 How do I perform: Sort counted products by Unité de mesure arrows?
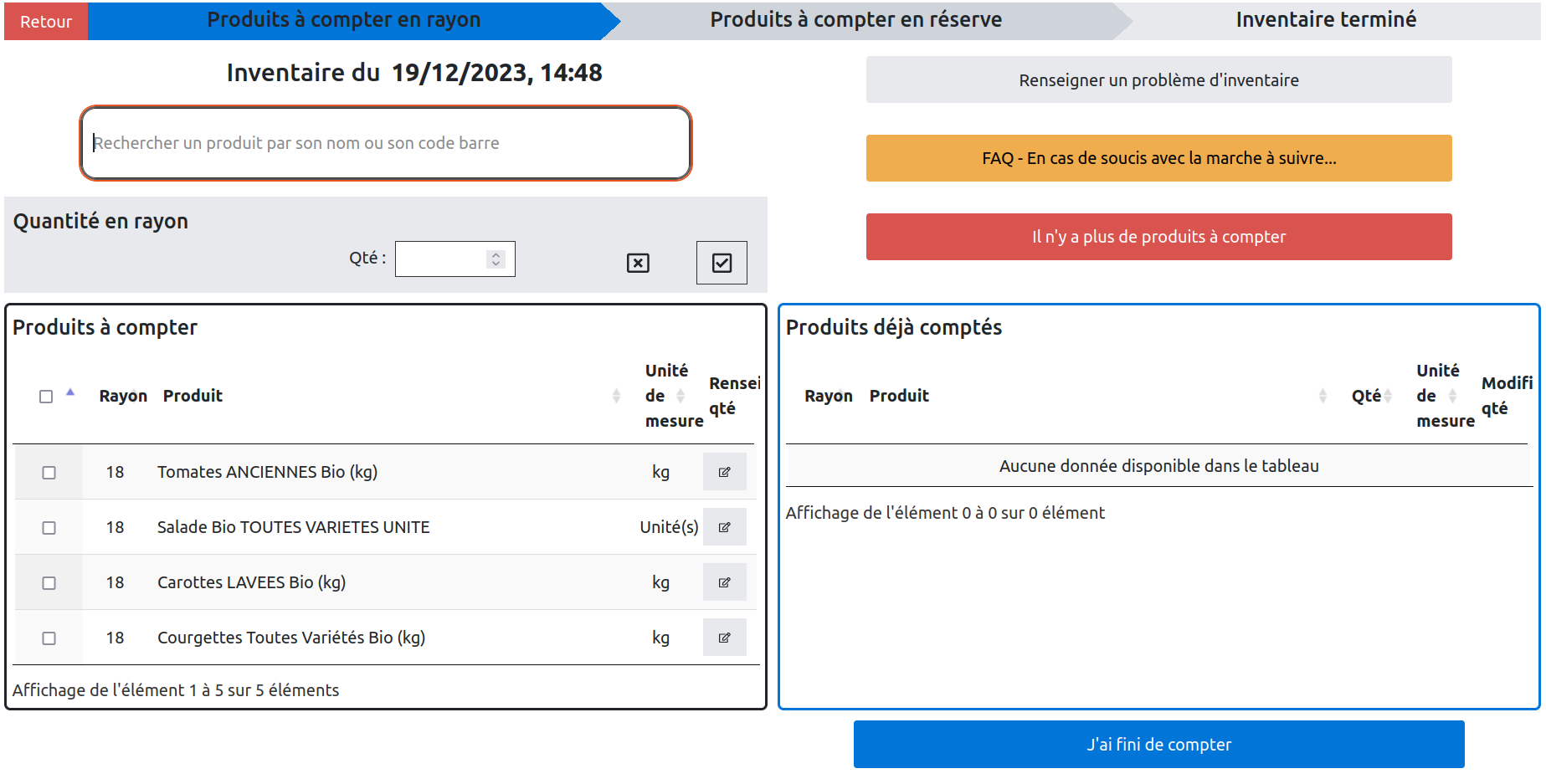[1452, 396]
